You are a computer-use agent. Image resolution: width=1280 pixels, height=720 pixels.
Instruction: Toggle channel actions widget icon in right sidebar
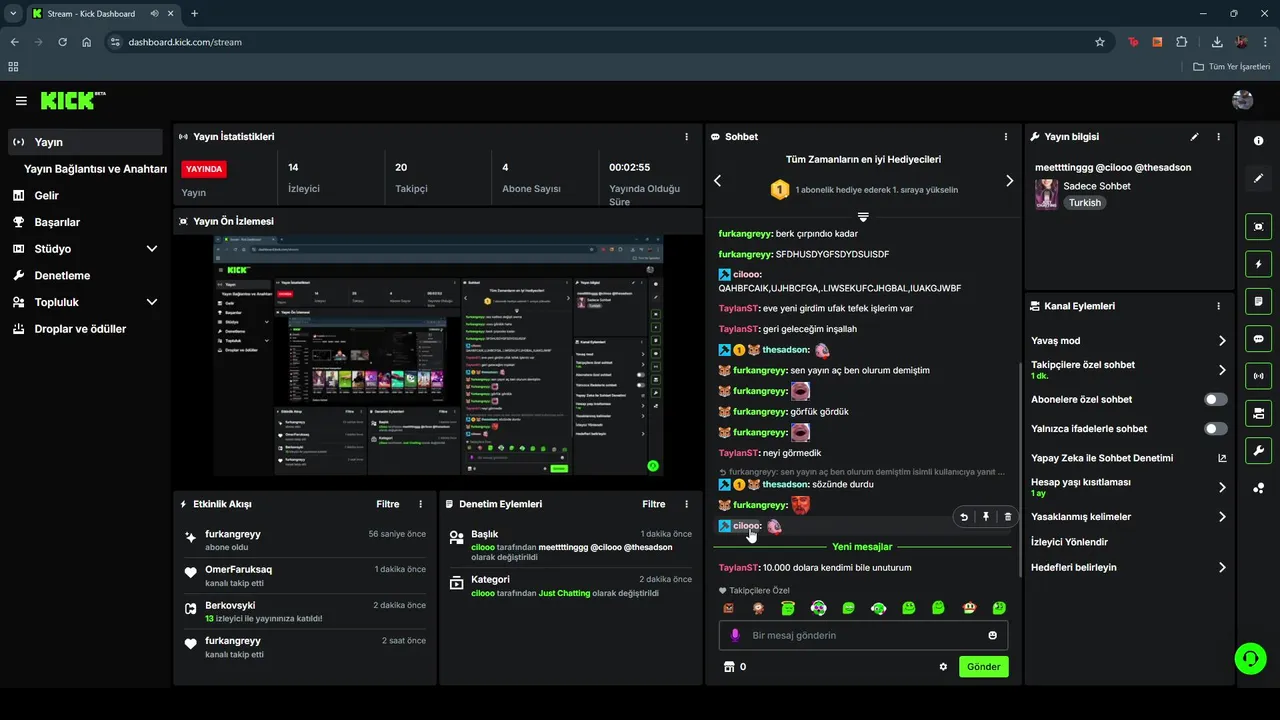pos(1259,413)
